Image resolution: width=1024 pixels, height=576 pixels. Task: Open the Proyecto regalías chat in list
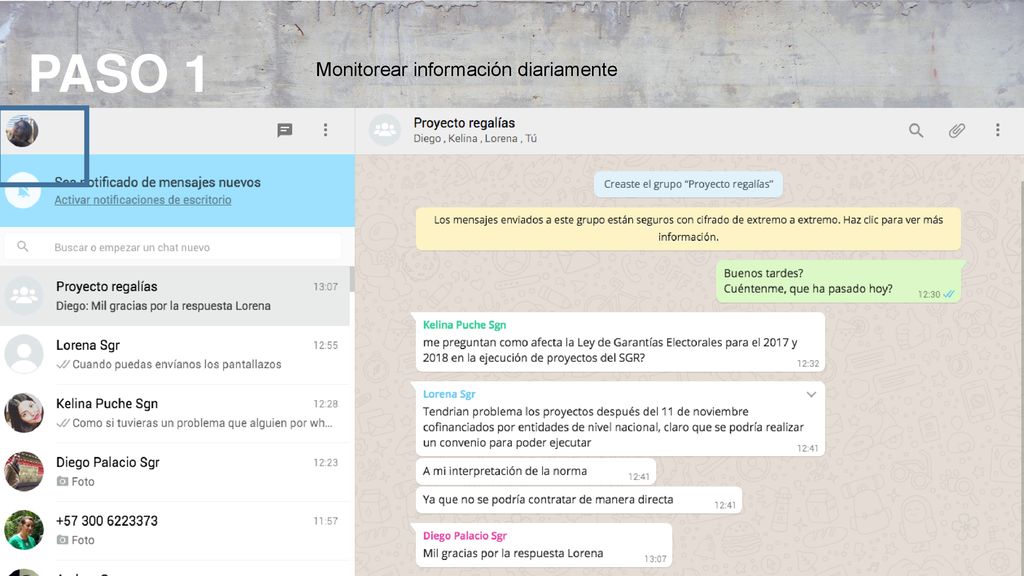coord(175,296)
